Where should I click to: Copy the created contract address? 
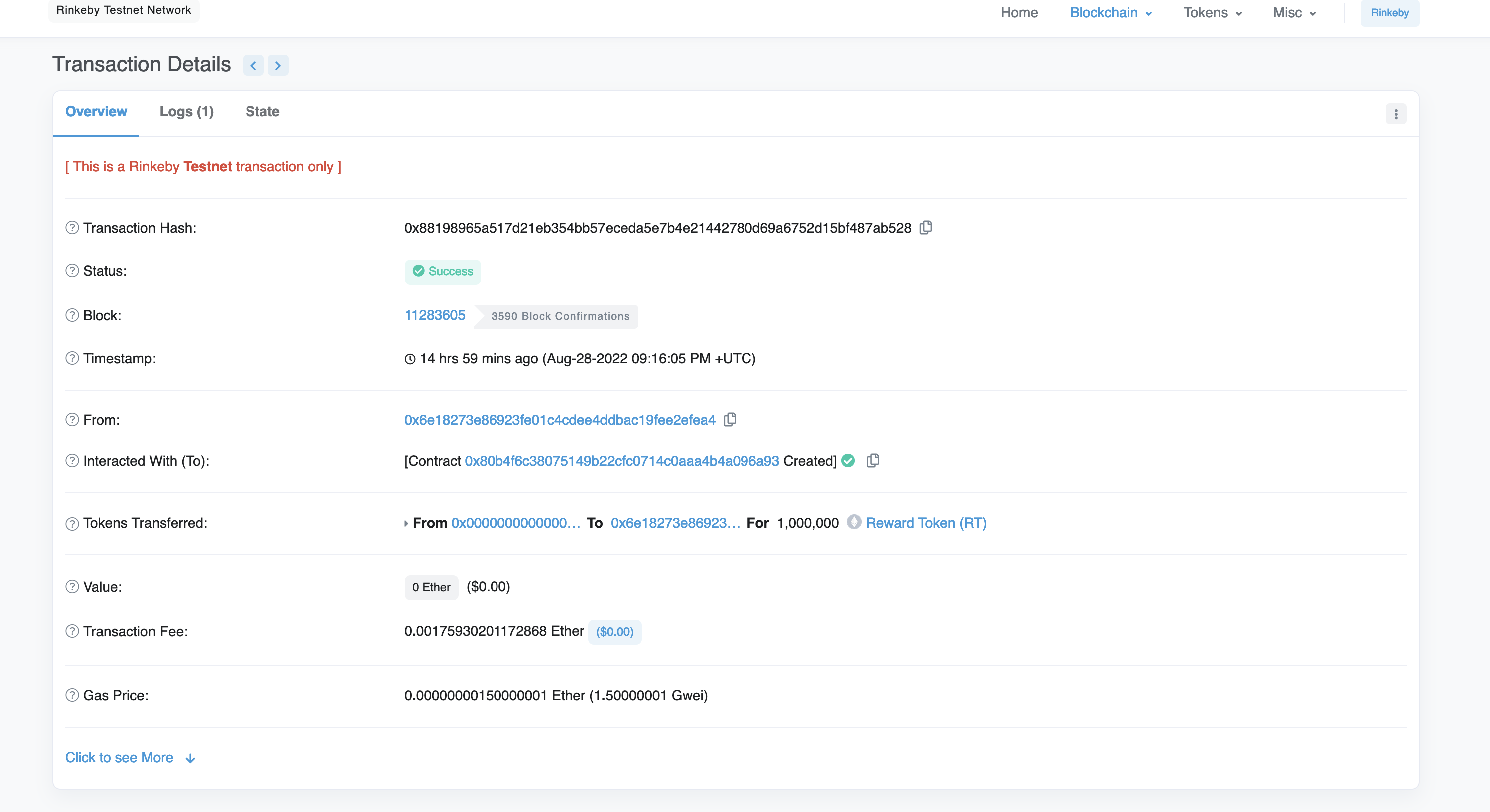(x=873, y=461)
